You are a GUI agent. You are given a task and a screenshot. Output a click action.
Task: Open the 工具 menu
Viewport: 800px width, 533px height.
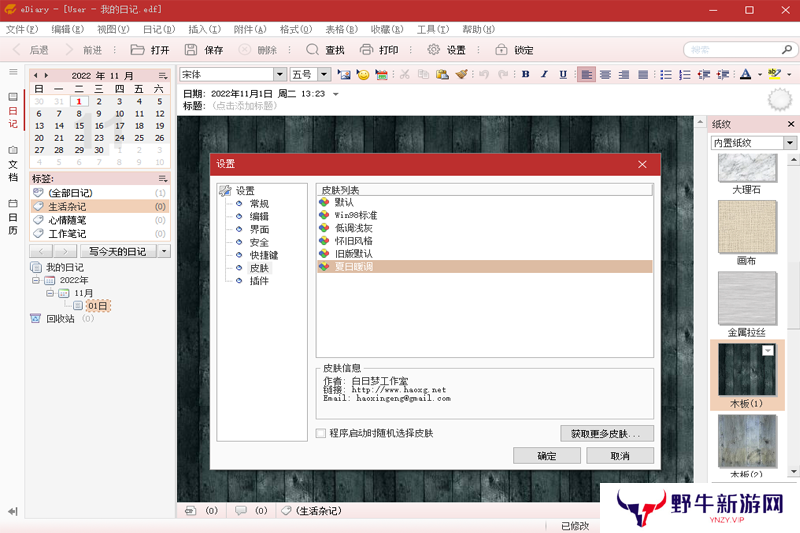(x=433, y=30)
